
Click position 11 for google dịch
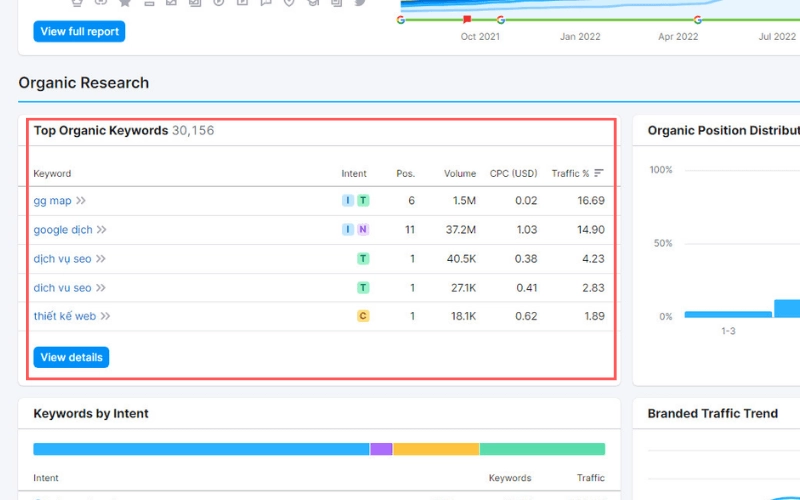[x=410, y=230]
